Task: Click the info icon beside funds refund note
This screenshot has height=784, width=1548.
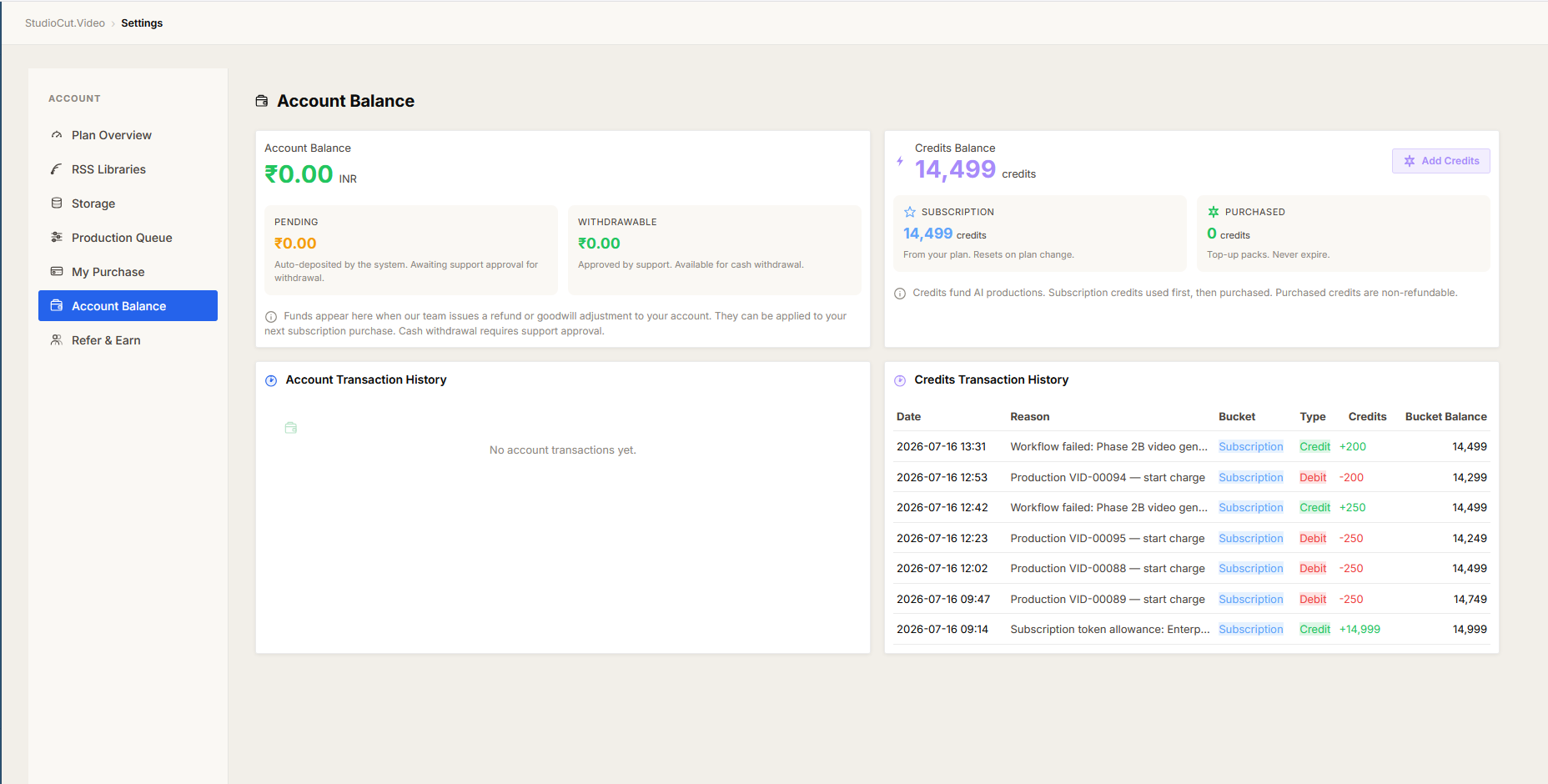Action: [x=271, y=317]
